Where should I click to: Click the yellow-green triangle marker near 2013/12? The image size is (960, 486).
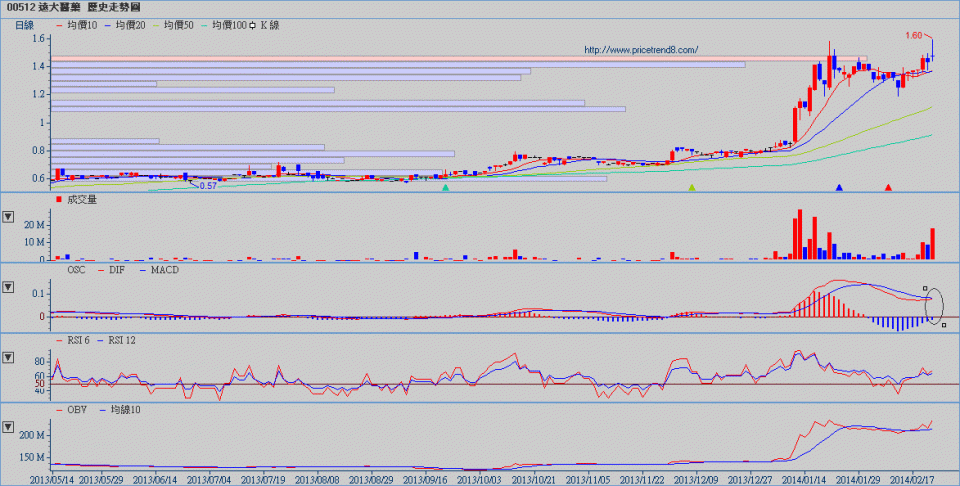point(691,187)
